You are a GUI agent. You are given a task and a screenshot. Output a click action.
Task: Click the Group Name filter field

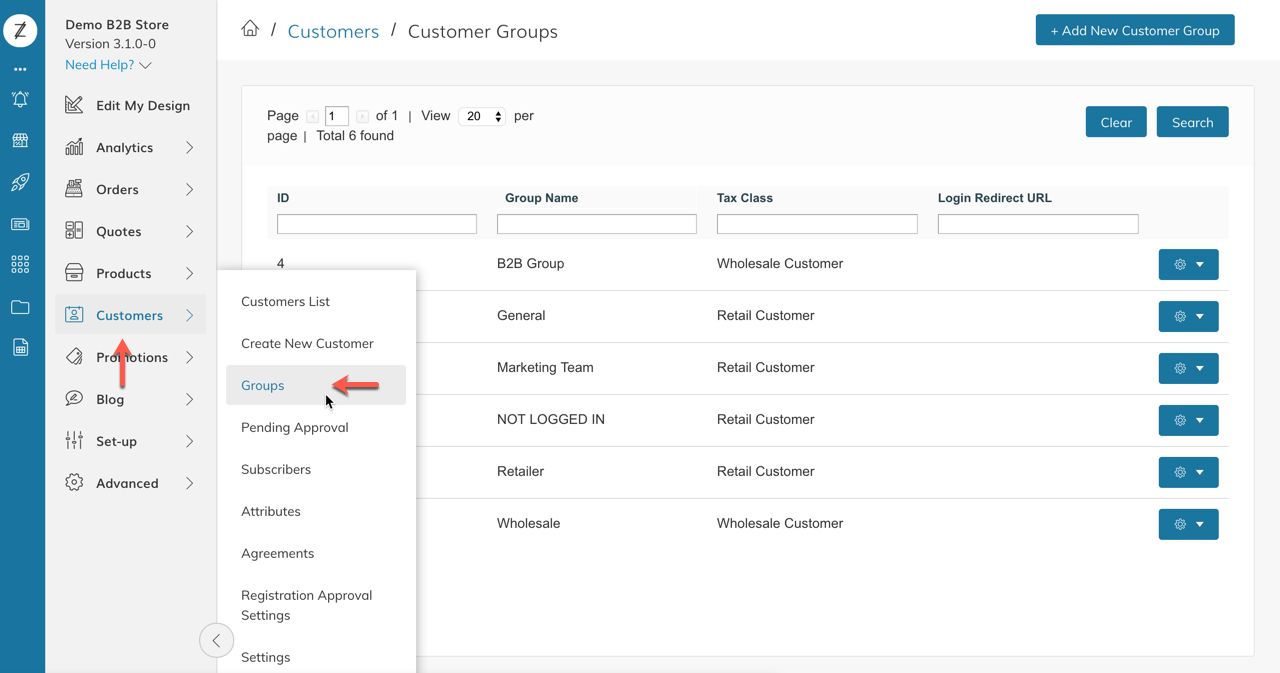pos(597,224)
